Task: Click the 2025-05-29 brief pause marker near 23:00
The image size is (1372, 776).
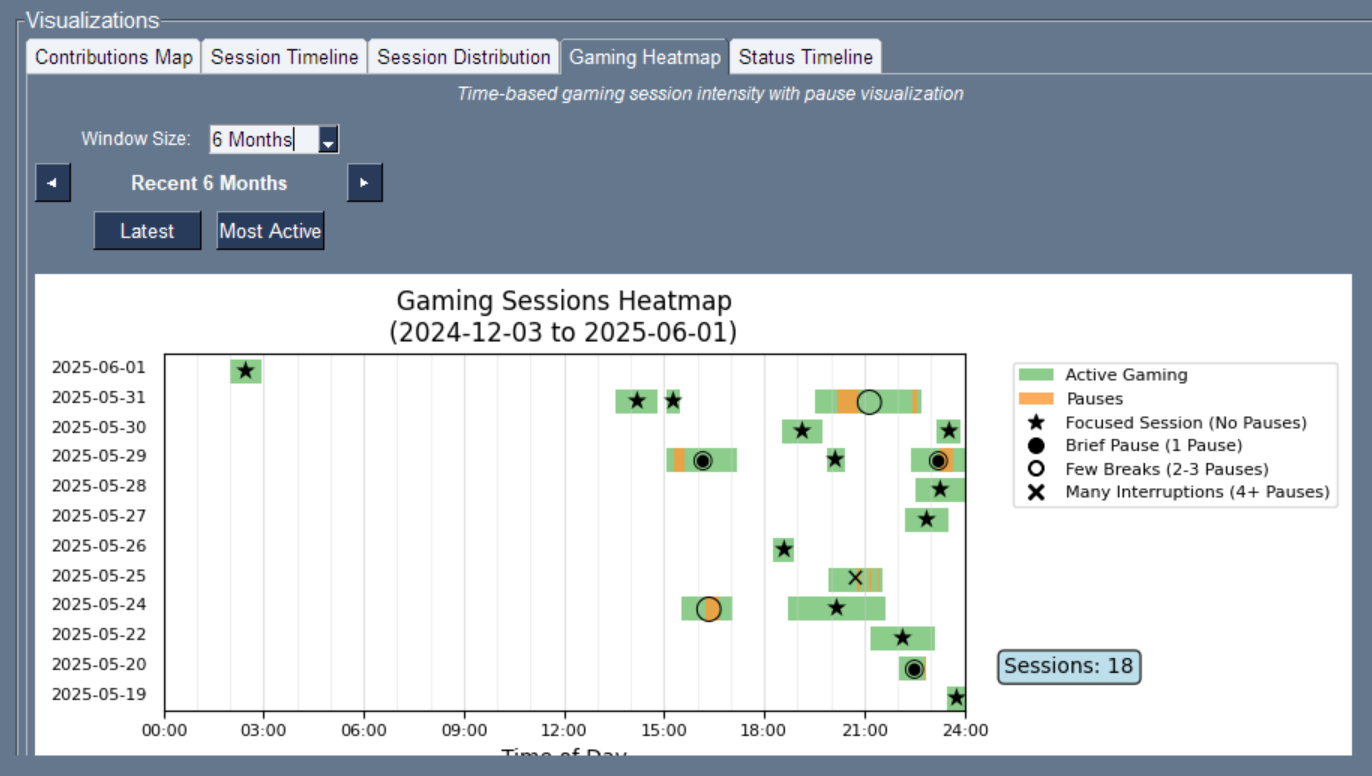Action: click(x=938, y=460)
